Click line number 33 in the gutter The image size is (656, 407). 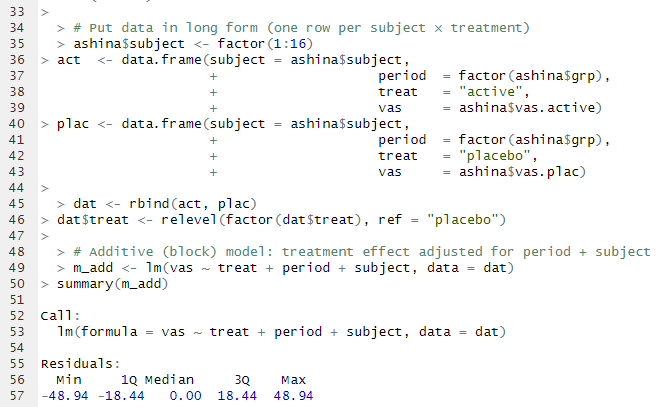point(16,12)
